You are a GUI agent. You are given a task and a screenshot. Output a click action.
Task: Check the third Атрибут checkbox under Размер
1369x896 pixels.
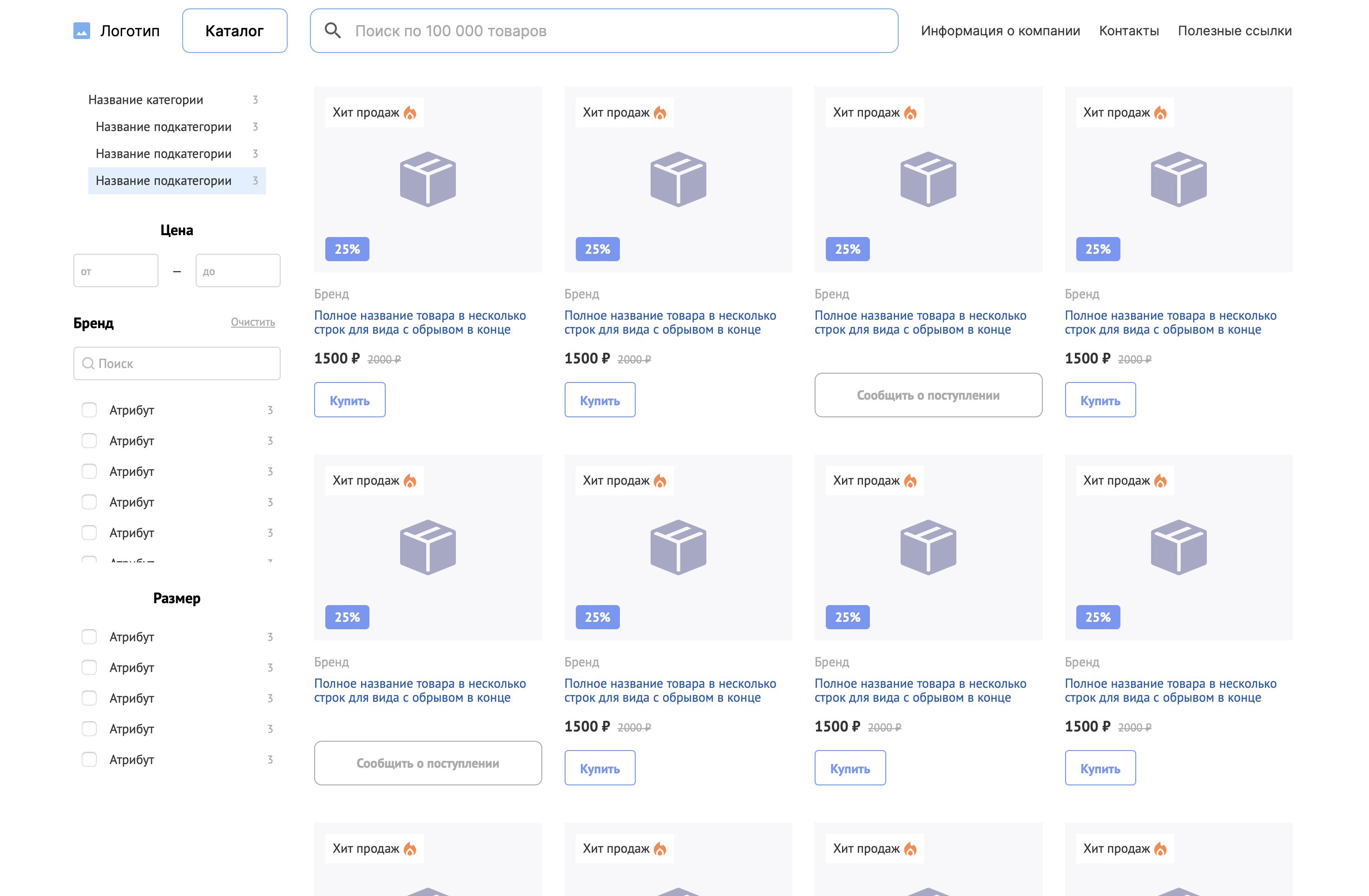(89, 698)
